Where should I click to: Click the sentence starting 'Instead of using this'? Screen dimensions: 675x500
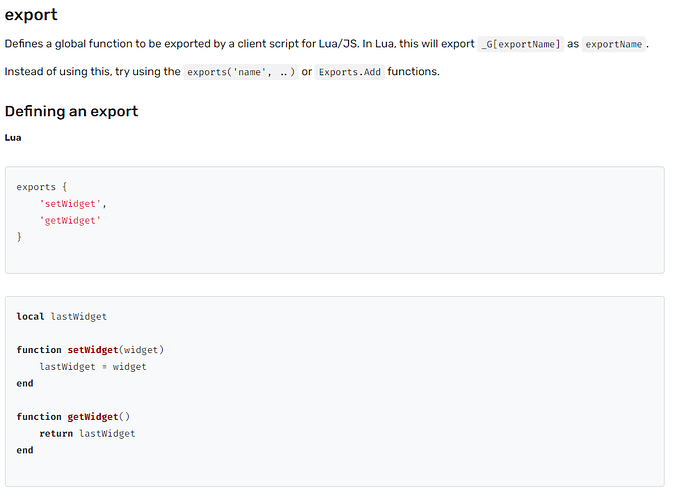[222, 71]
